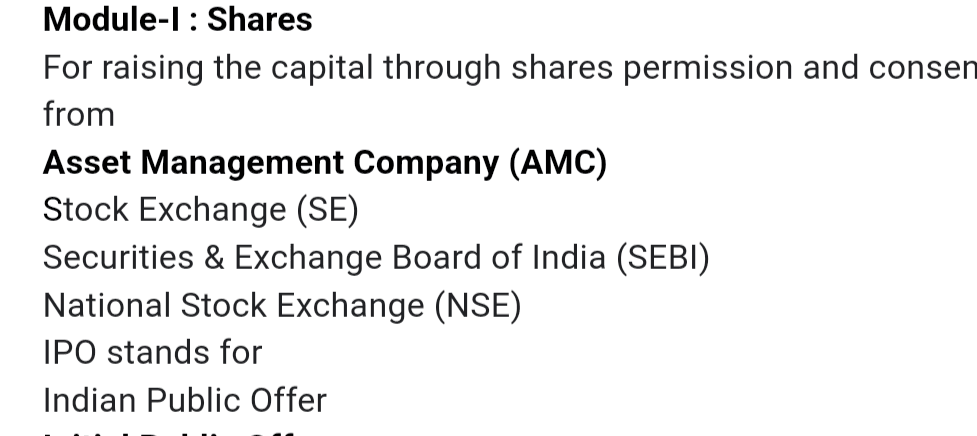Select the 'Stock Exchange (SE)' option line
977x436 pixels.
coord(201,210)
